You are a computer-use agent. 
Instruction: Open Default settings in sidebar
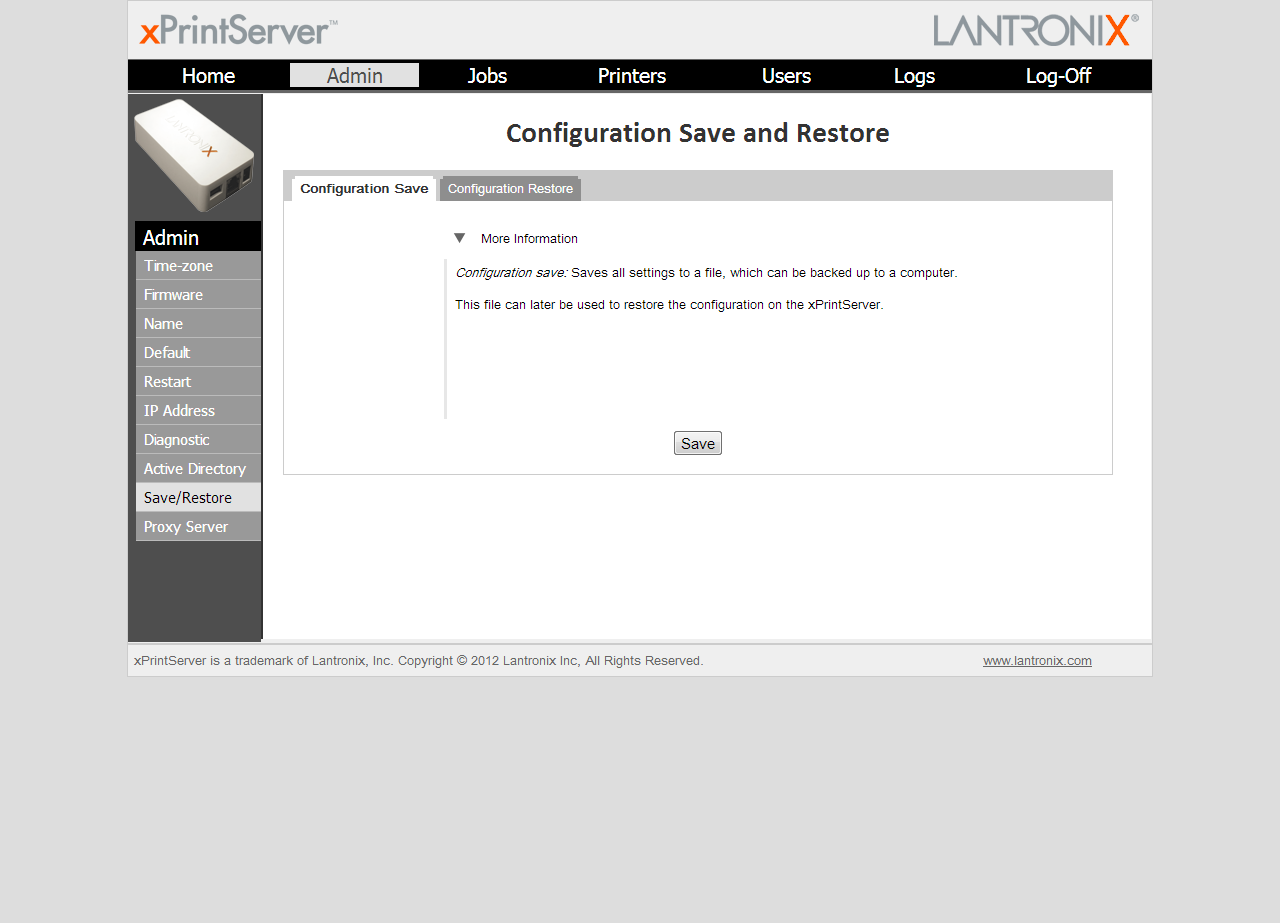coord(198,353)
